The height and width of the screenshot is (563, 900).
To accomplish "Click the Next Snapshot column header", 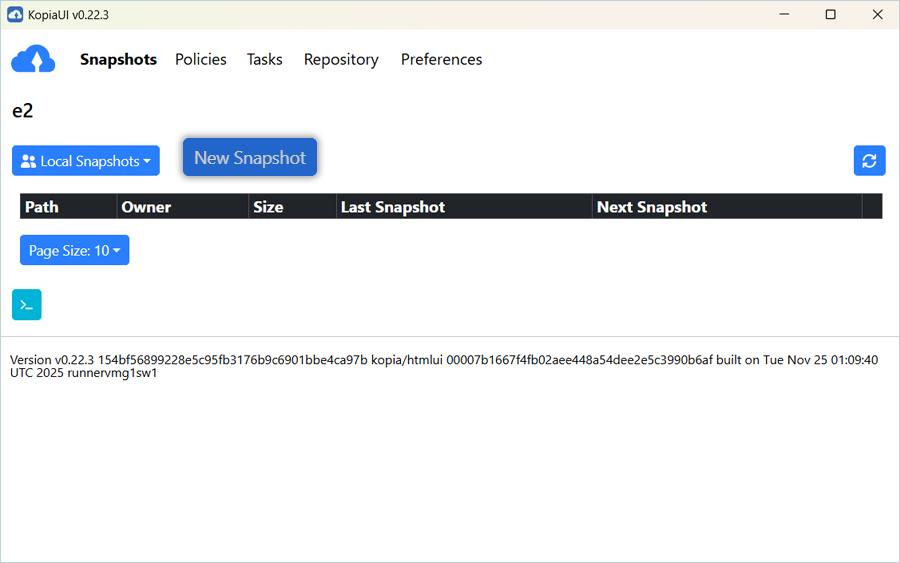I will click(652, 207).
